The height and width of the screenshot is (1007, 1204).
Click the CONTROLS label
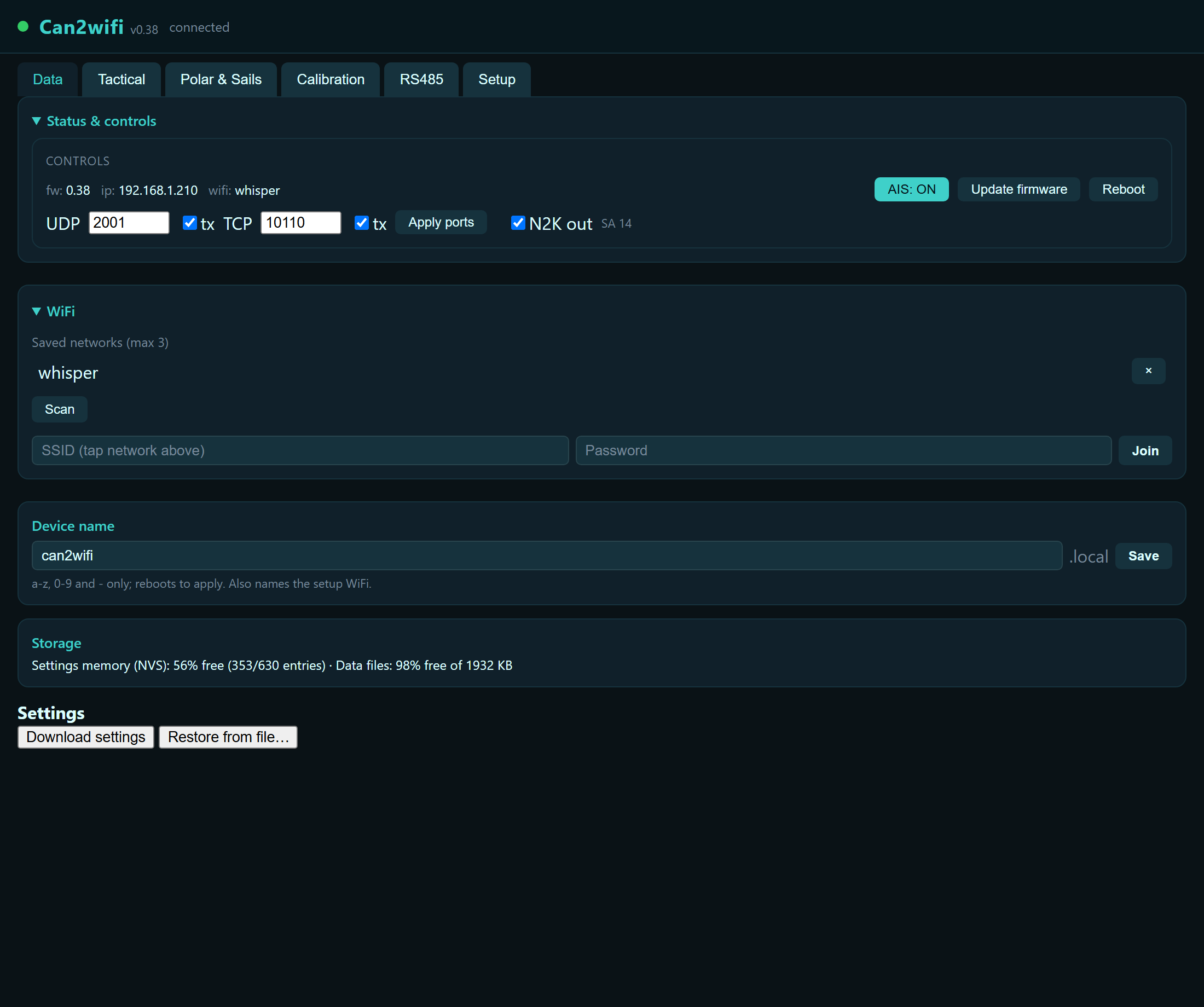click(x=77, y=161)
